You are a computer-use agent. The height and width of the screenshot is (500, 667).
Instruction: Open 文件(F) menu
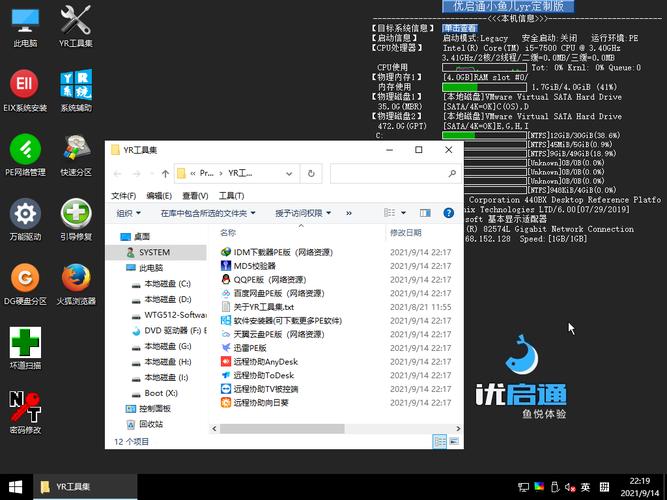pyautogui.click(x=123, y=196)
